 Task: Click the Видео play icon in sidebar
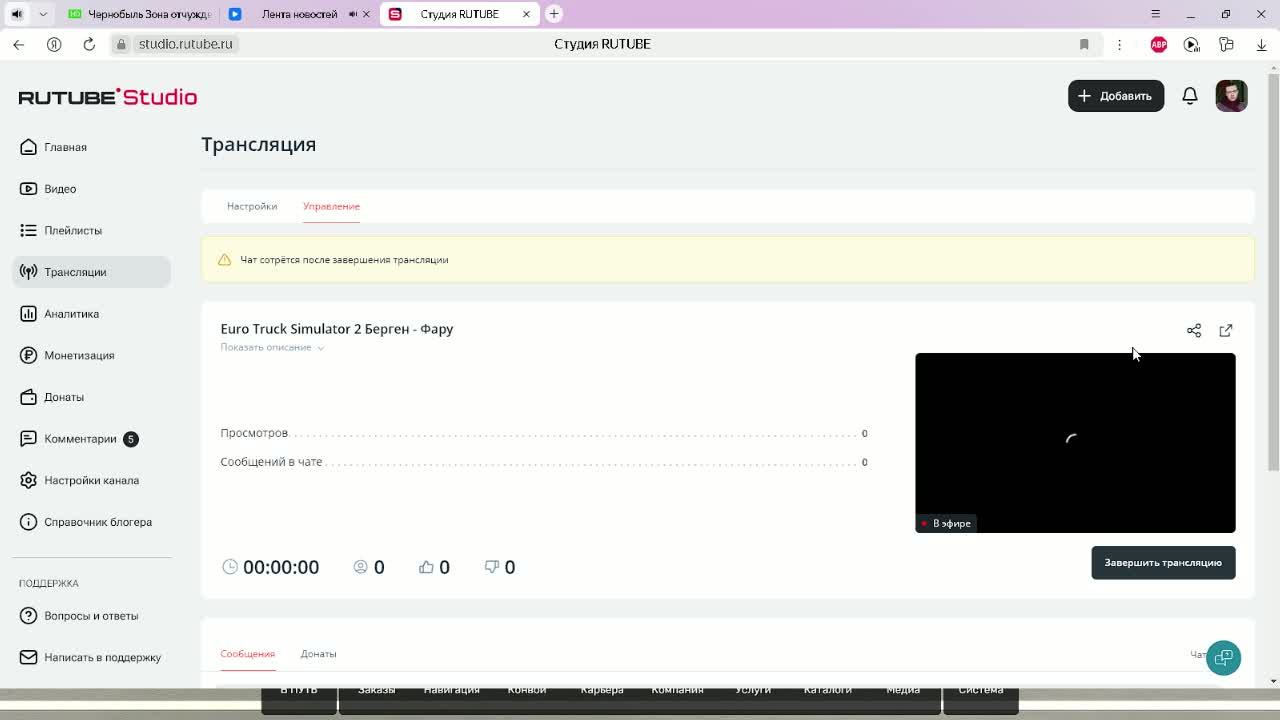click(28, 189)
